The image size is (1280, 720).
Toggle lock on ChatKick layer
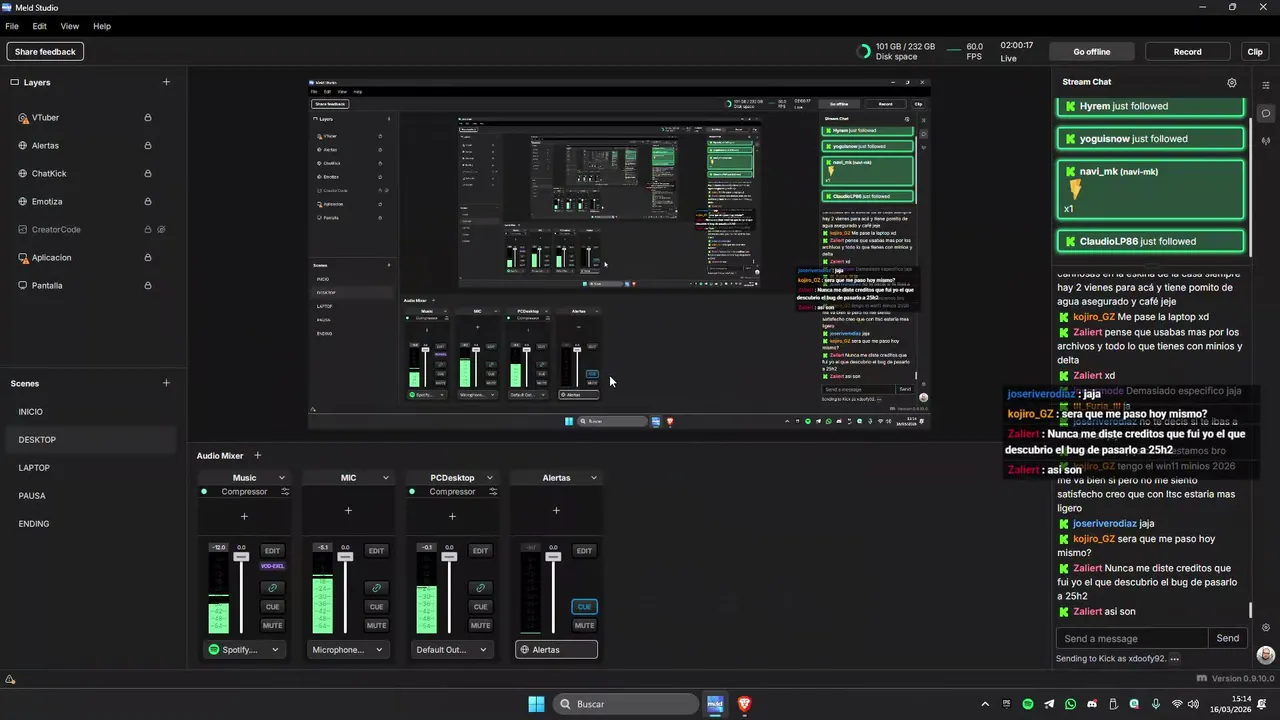(x=148, y=173)
